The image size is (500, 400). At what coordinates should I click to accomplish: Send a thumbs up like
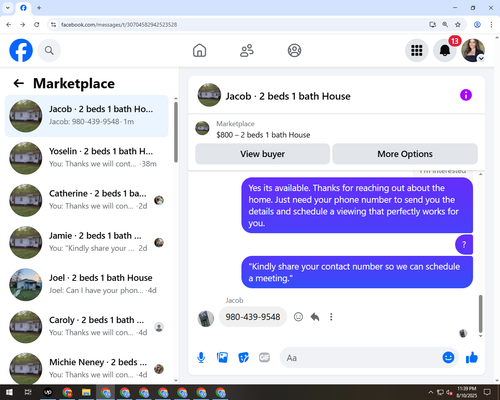coord(472,358)
